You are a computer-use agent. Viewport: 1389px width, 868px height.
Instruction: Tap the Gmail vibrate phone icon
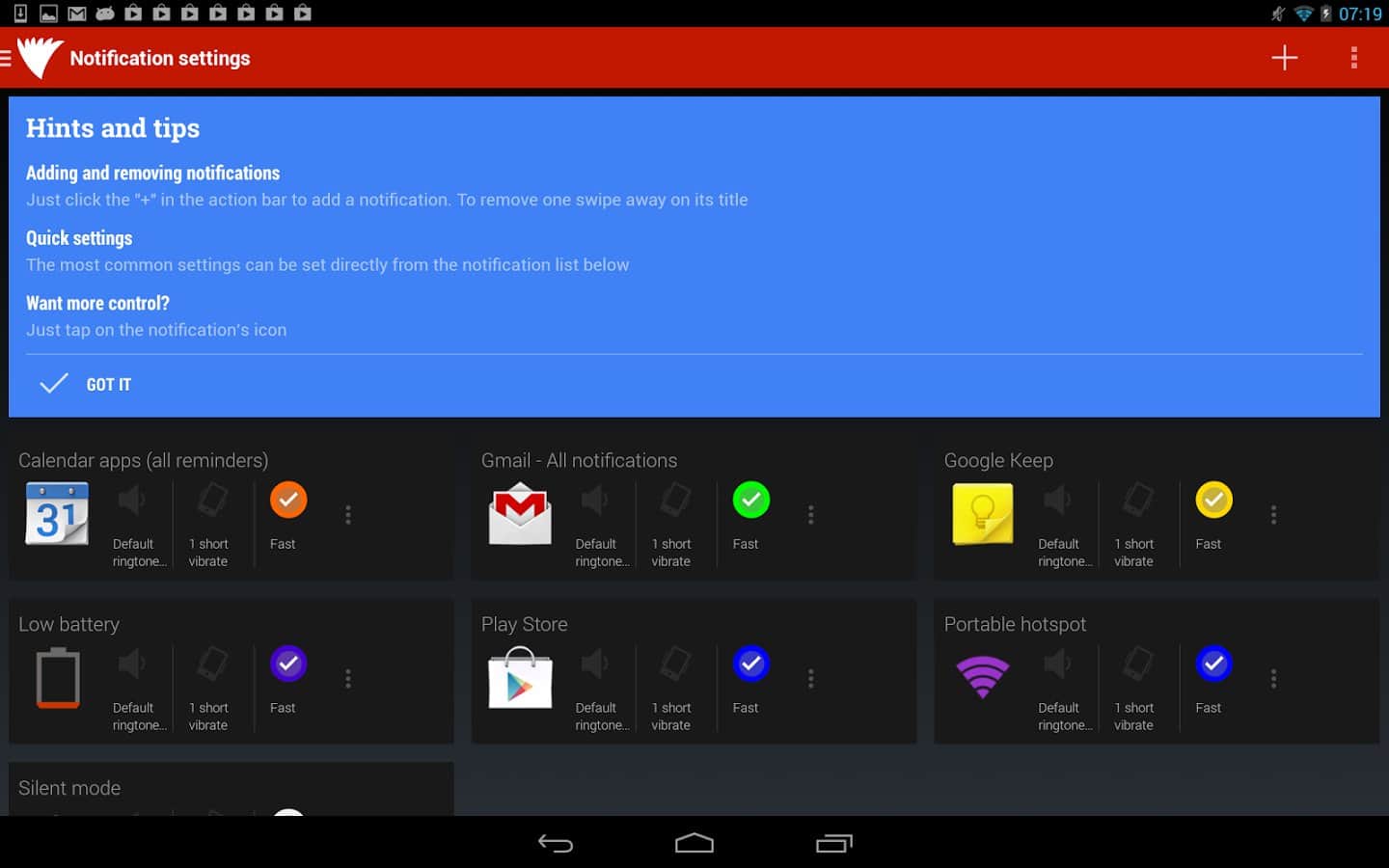point(674,501)
